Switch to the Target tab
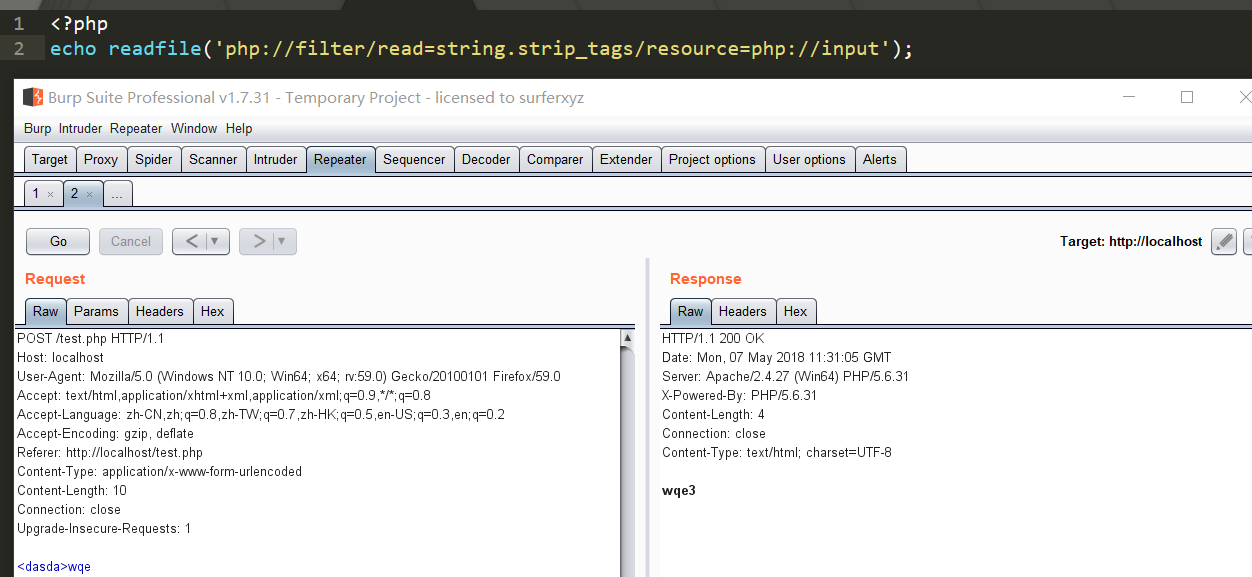Screen dimensions: 1252x577 (x=50, y=159)
